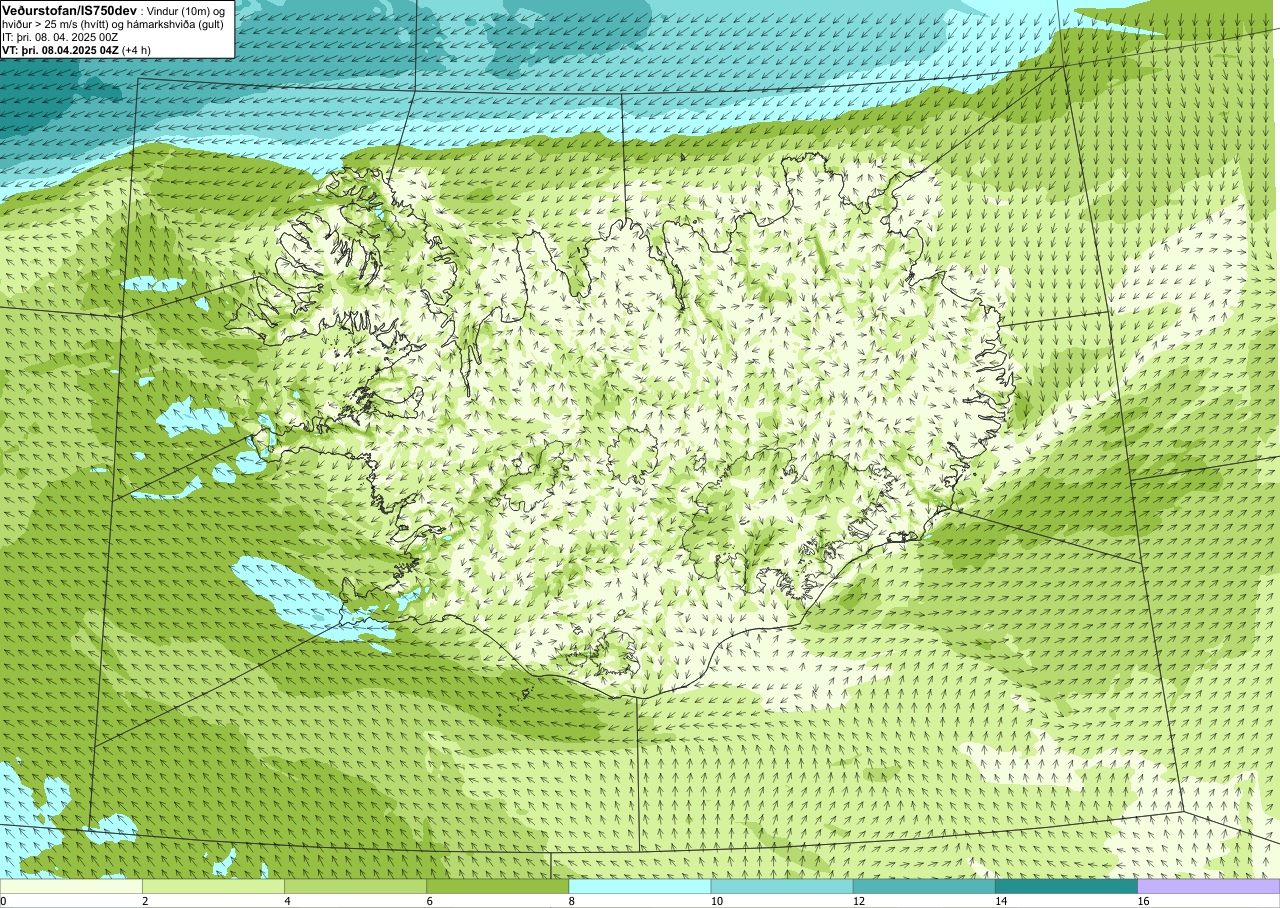The image size is (1280, 908).
Task: Pick the 12–14 m/s teal legend swatch
Action: click(x=924, y=886)
